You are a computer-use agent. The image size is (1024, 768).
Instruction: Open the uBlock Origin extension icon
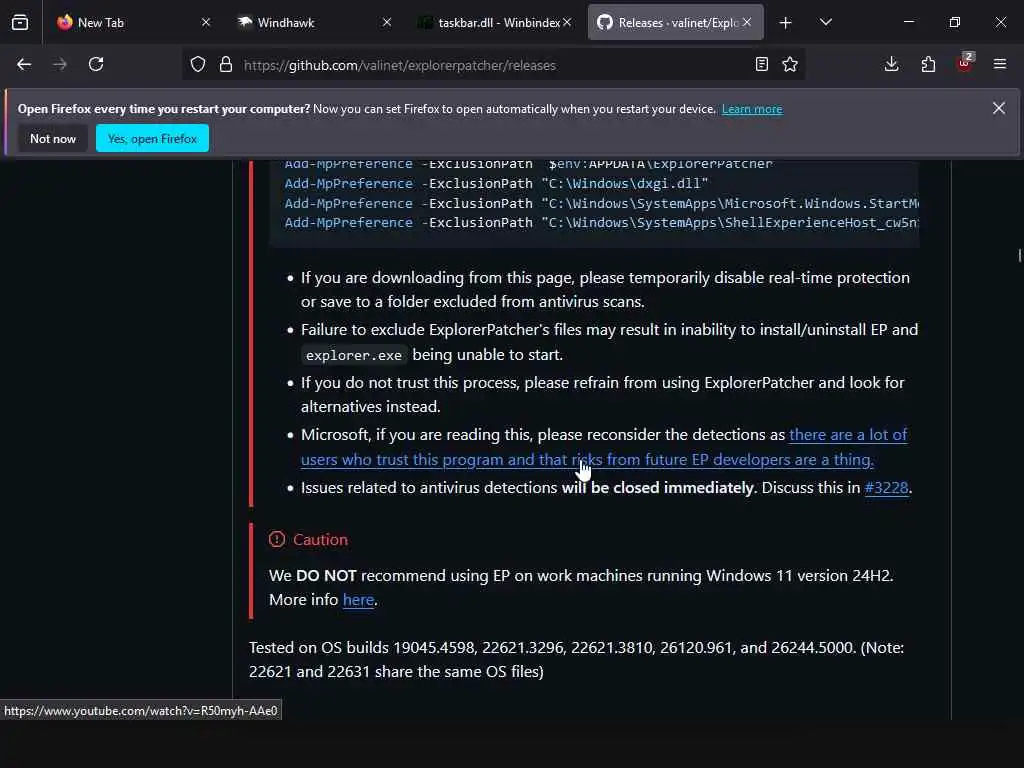(965, 63)
